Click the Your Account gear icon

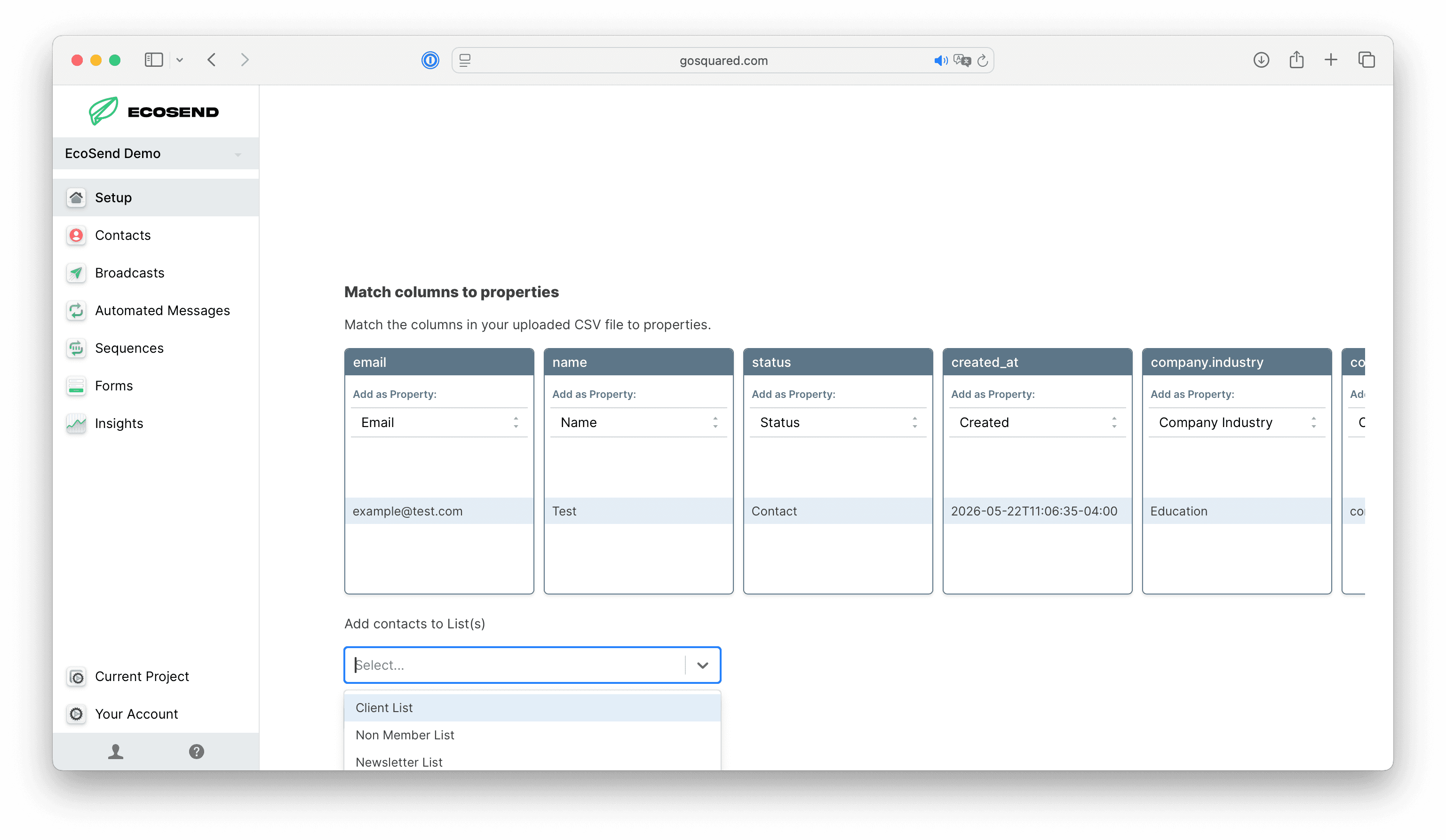point(76,714)
